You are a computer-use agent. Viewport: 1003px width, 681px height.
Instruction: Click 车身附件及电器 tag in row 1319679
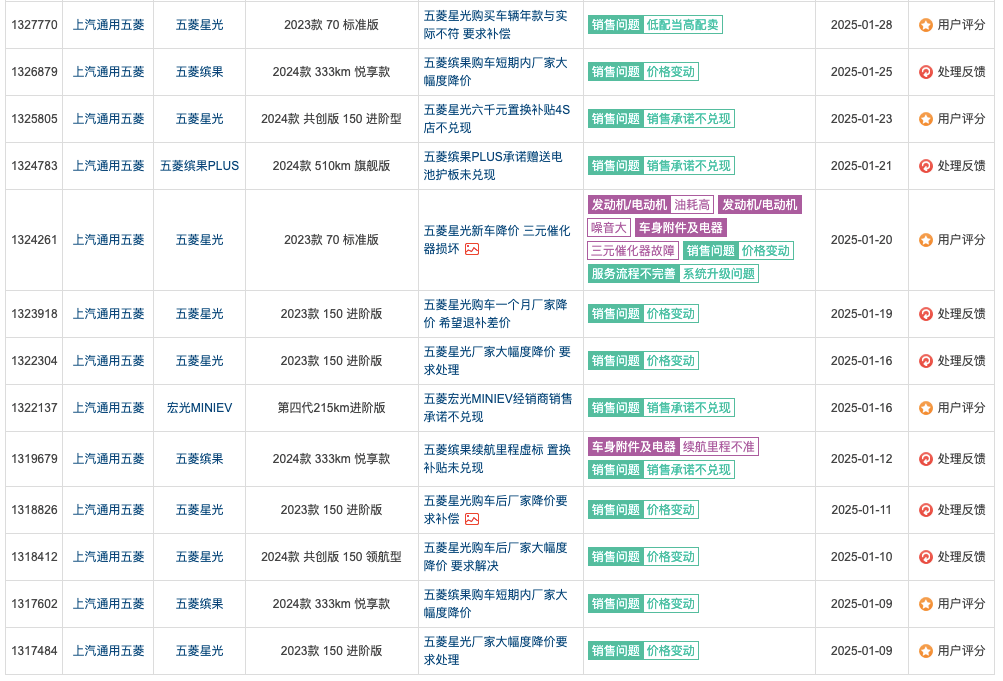[x=633, y=446]
